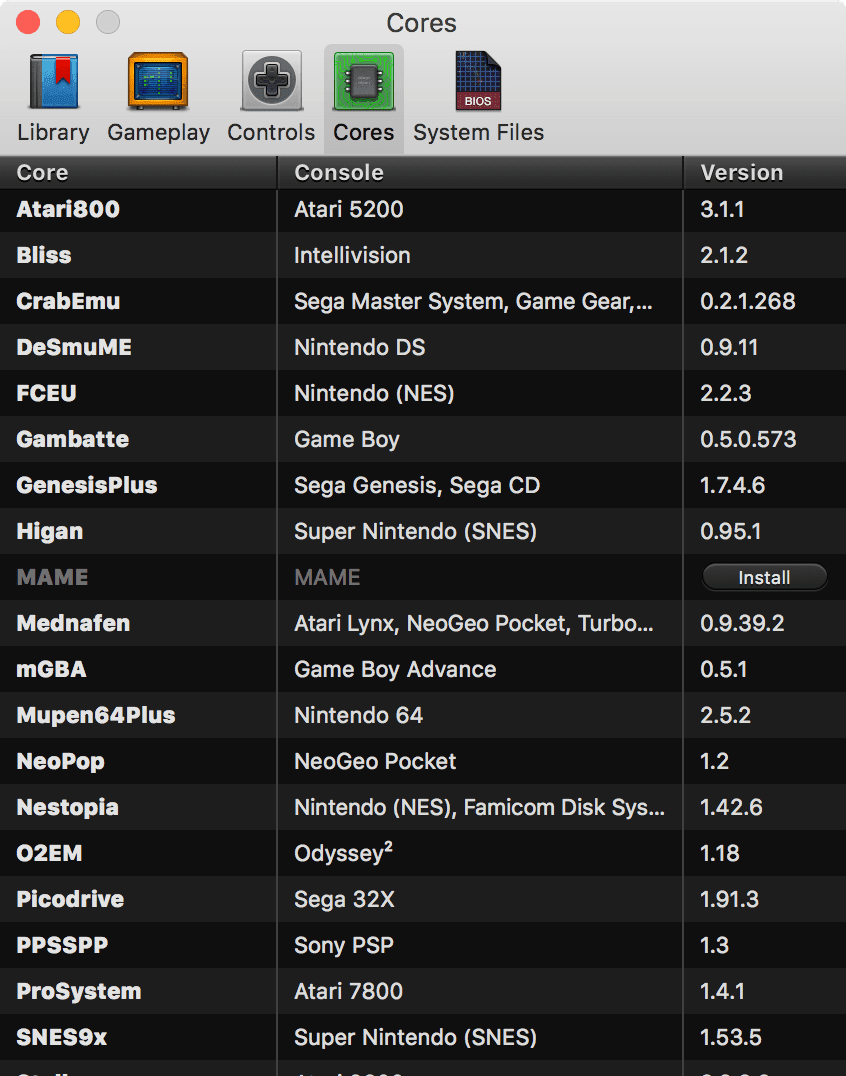
Task: Click the Game Boy Advance console cell
Action: coord(395,669)
